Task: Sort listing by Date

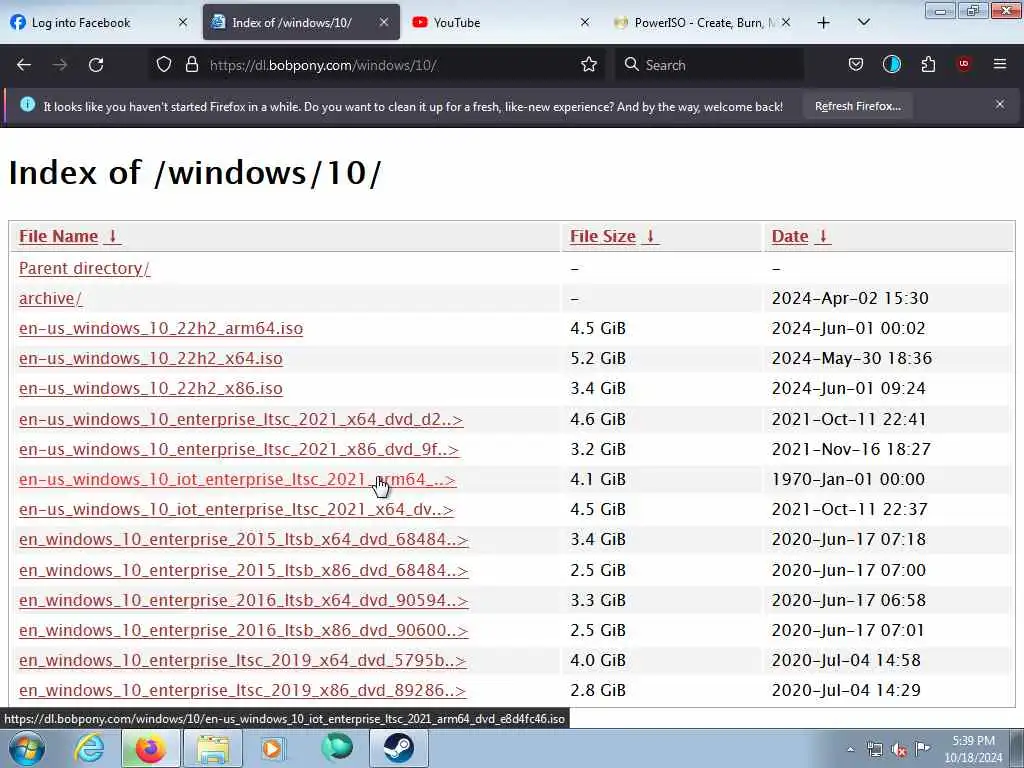Action: [800, 236]
